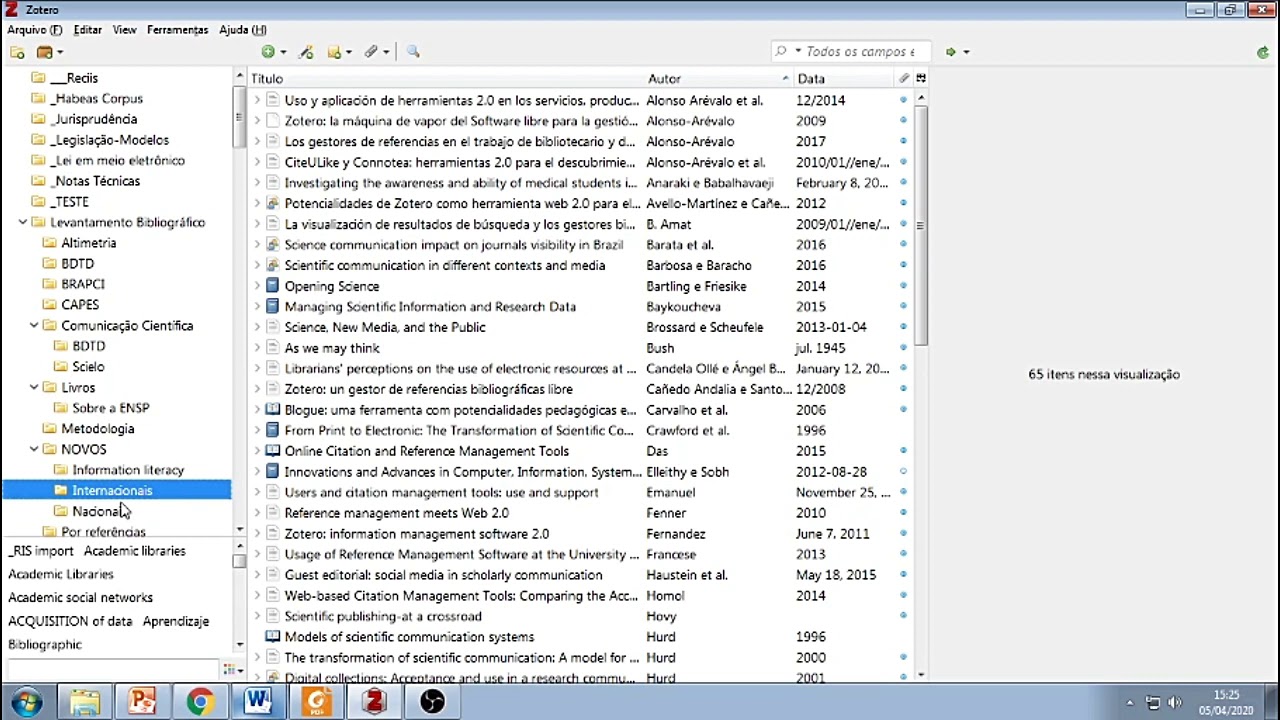Click the Altimetria folder icon
The image size is (1280, 720).
50,243
